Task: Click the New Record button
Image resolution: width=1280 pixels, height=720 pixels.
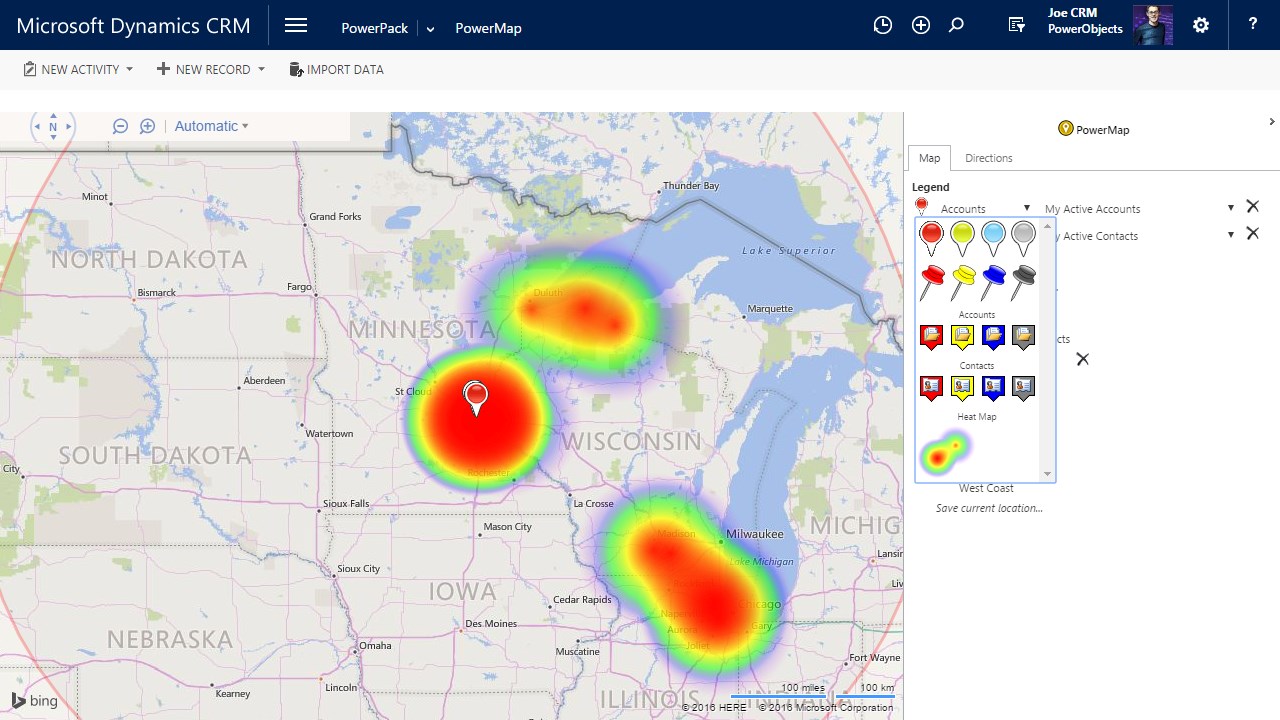Action: click(203, 69)
